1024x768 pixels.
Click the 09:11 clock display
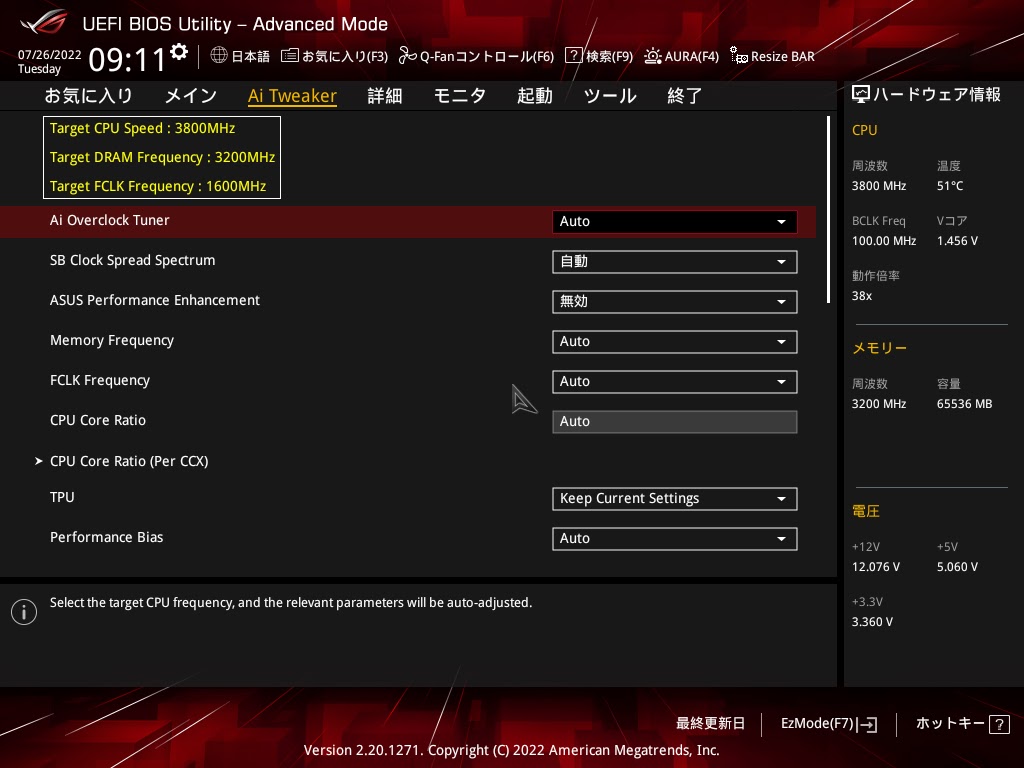coord(127,60)
